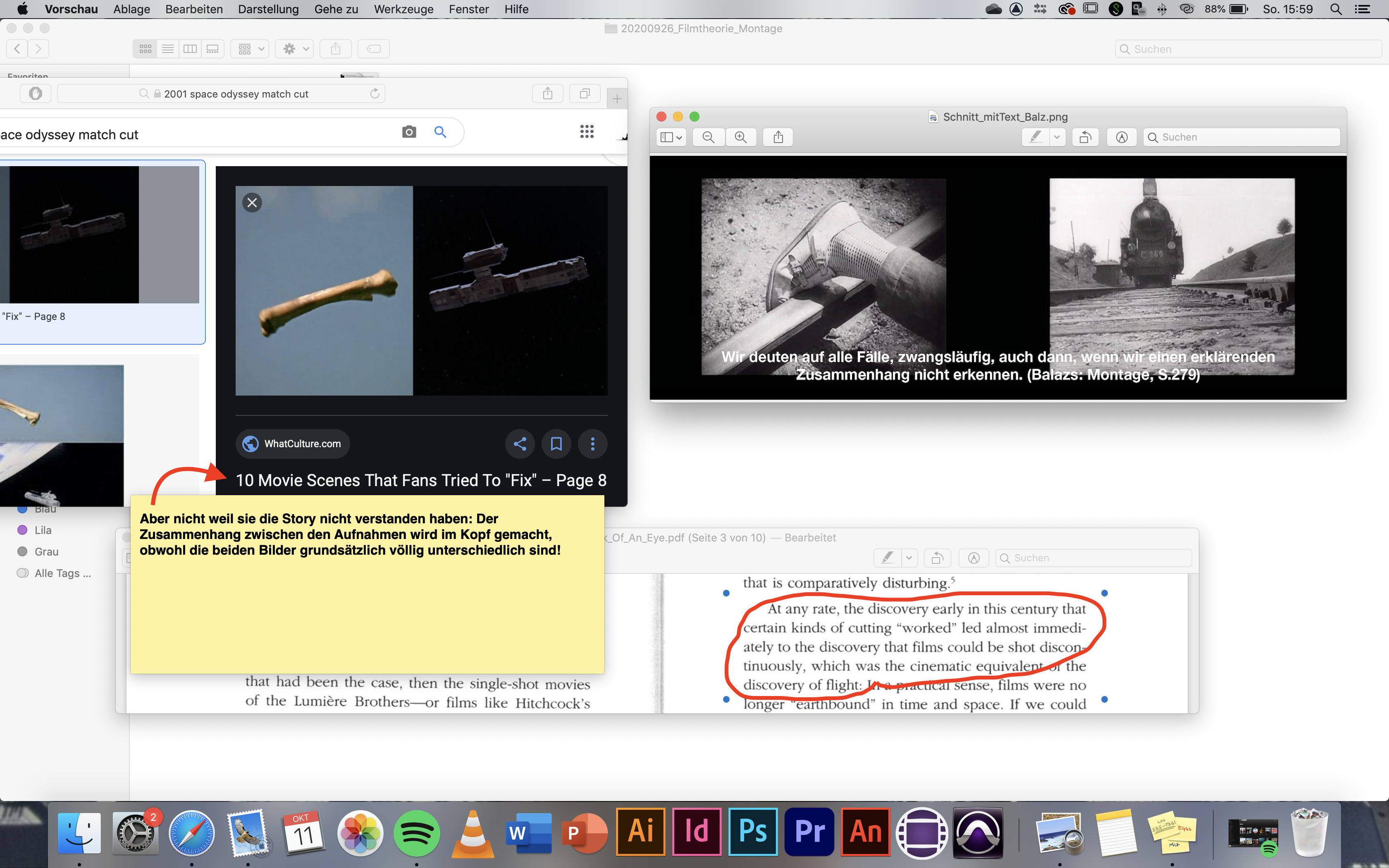Click the bookmark save icon under the bone image
This screenshot has height=868, width=1389.
click(x=556, y=444)
